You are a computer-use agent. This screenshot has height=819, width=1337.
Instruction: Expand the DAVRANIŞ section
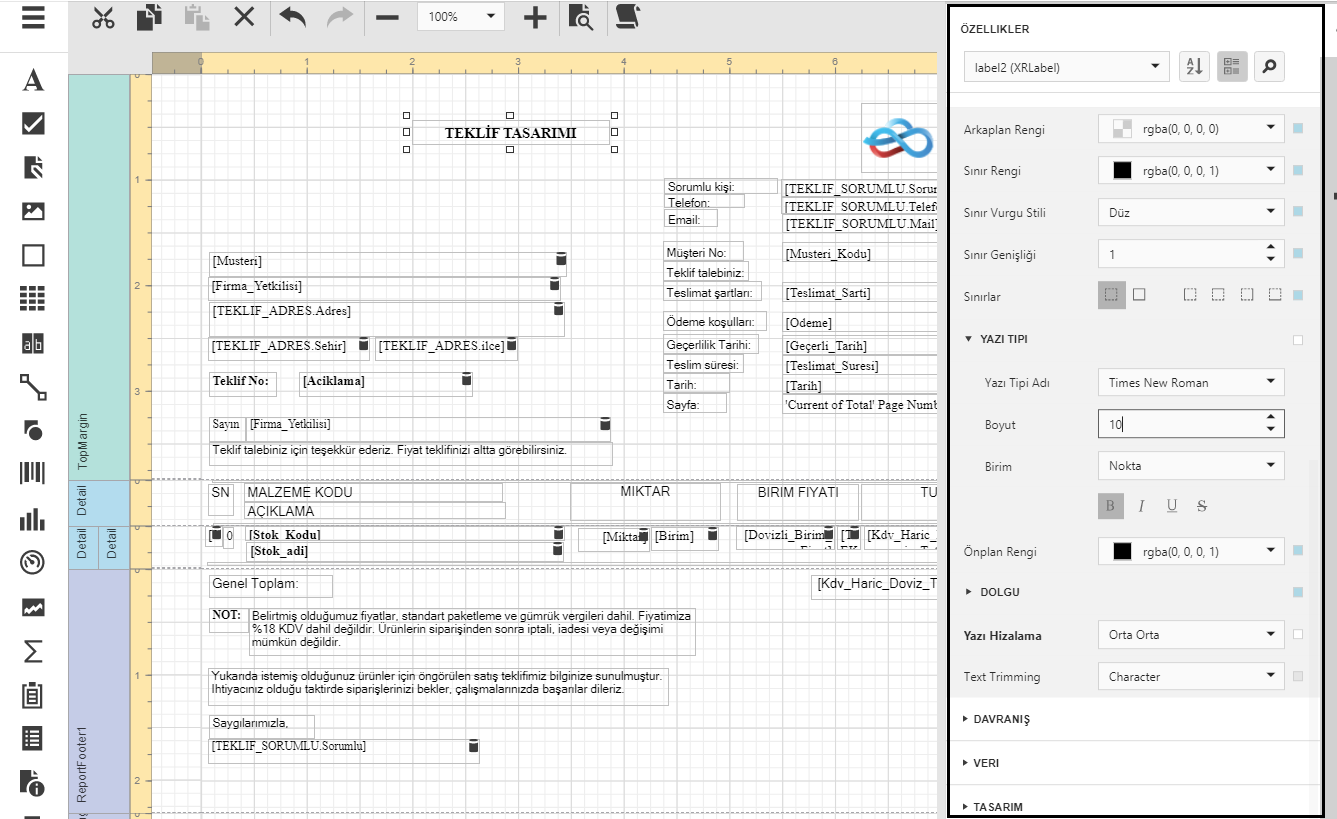1001,719
